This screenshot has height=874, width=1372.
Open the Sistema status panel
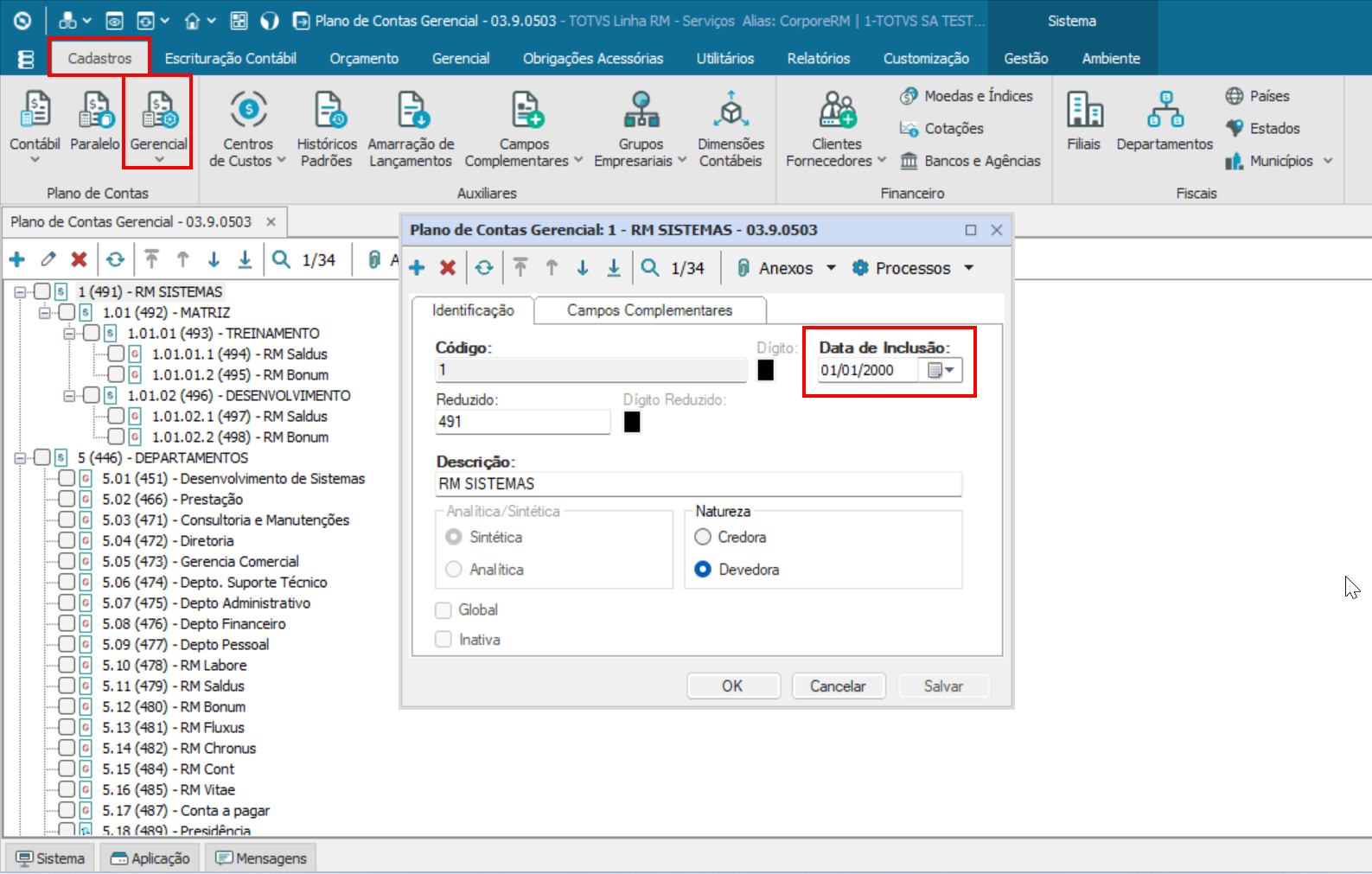(x=50, y=858)
